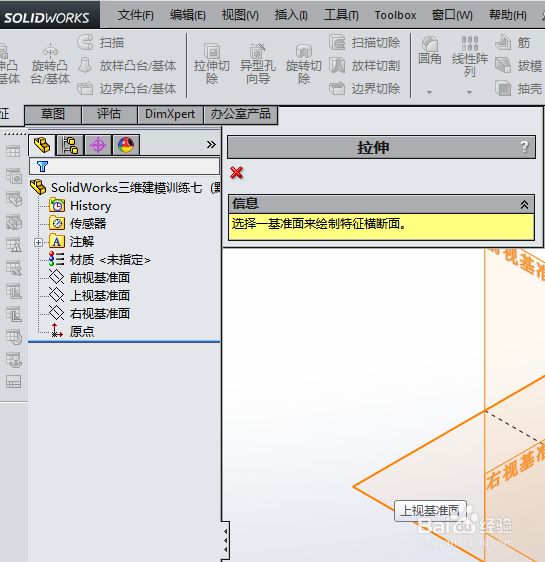Click the feature tree filter input field
This screenshot has width=545, height=562.
click(124, 166)
